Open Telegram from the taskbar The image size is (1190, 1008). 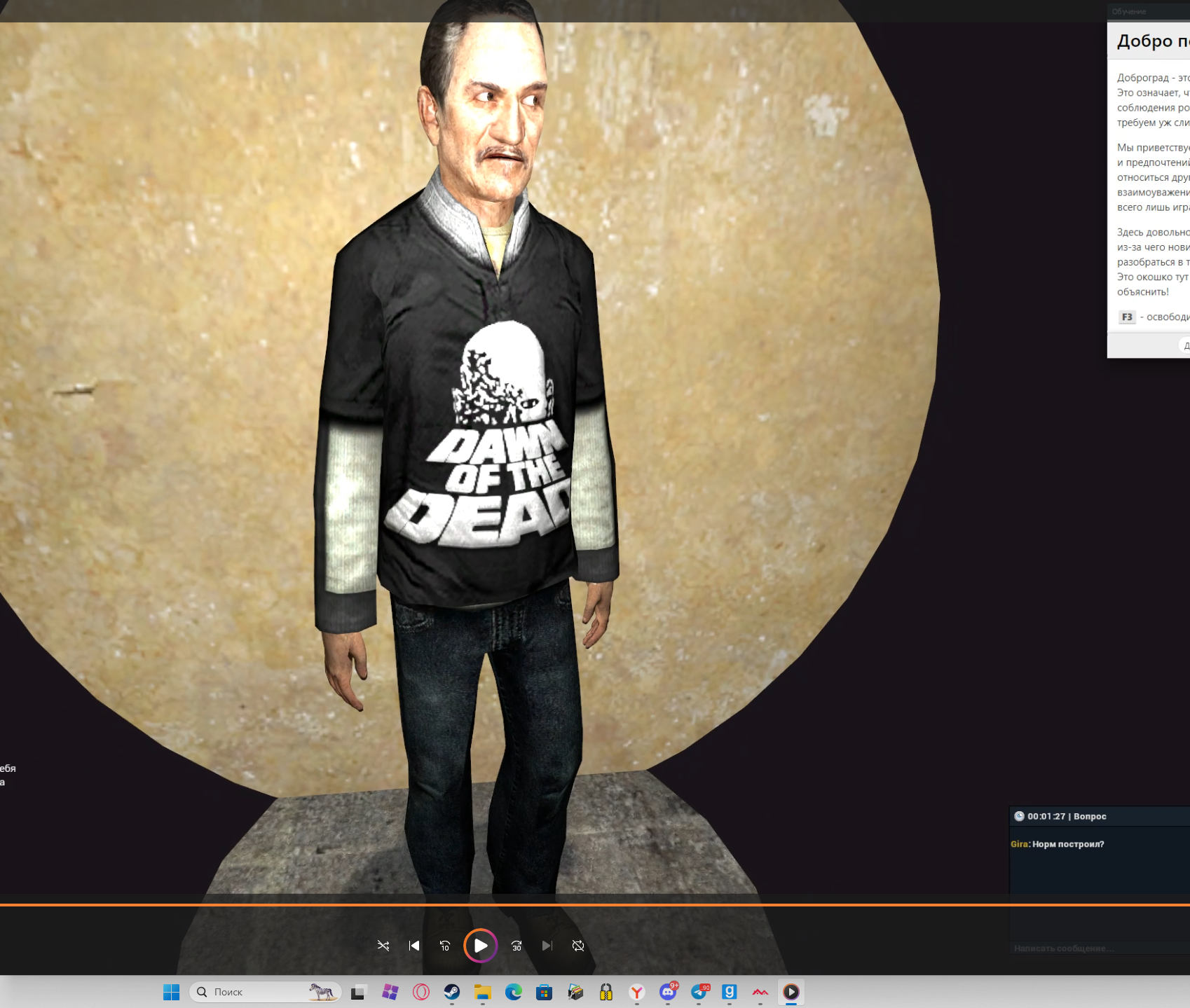(699, 992)
